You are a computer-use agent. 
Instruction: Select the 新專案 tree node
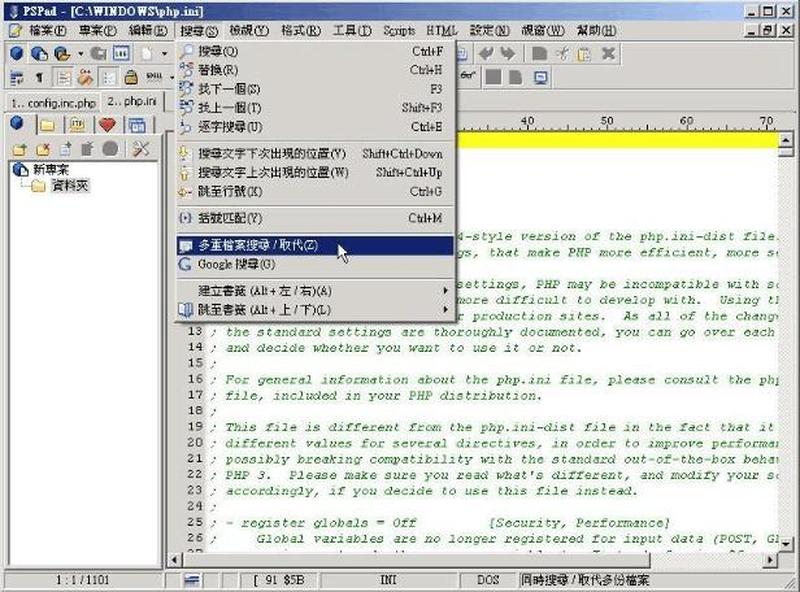[51, 169]
